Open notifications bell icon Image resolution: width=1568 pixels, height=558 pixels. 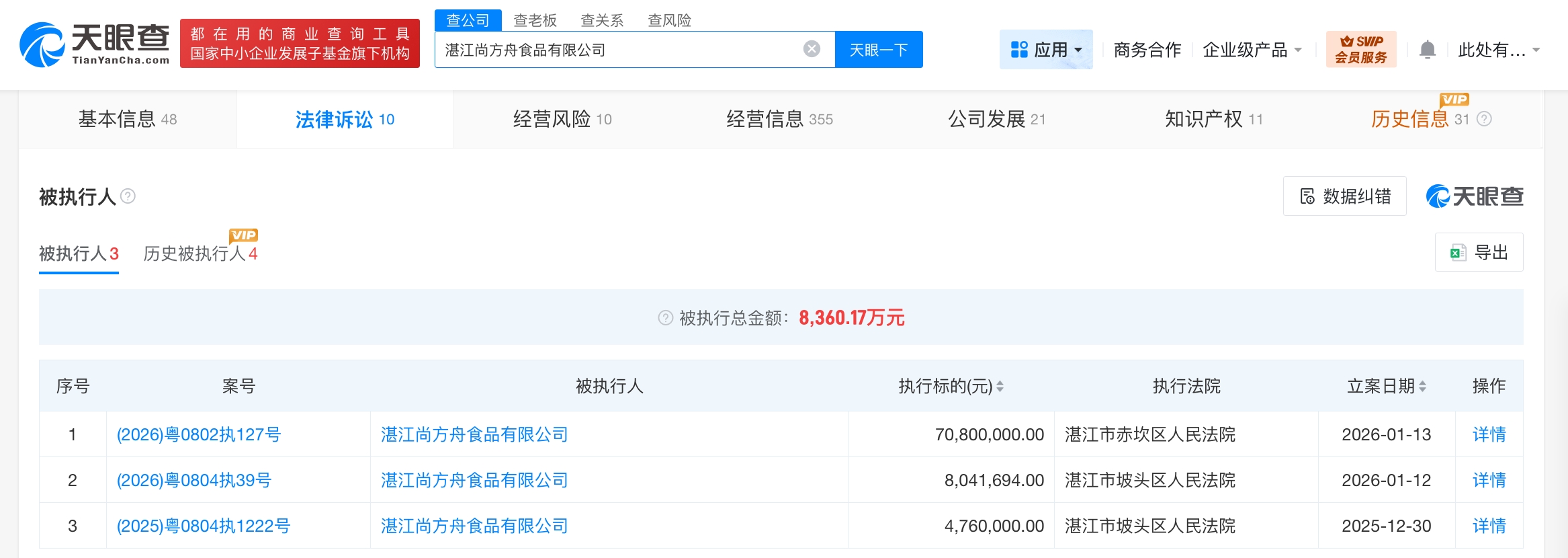1428,50
